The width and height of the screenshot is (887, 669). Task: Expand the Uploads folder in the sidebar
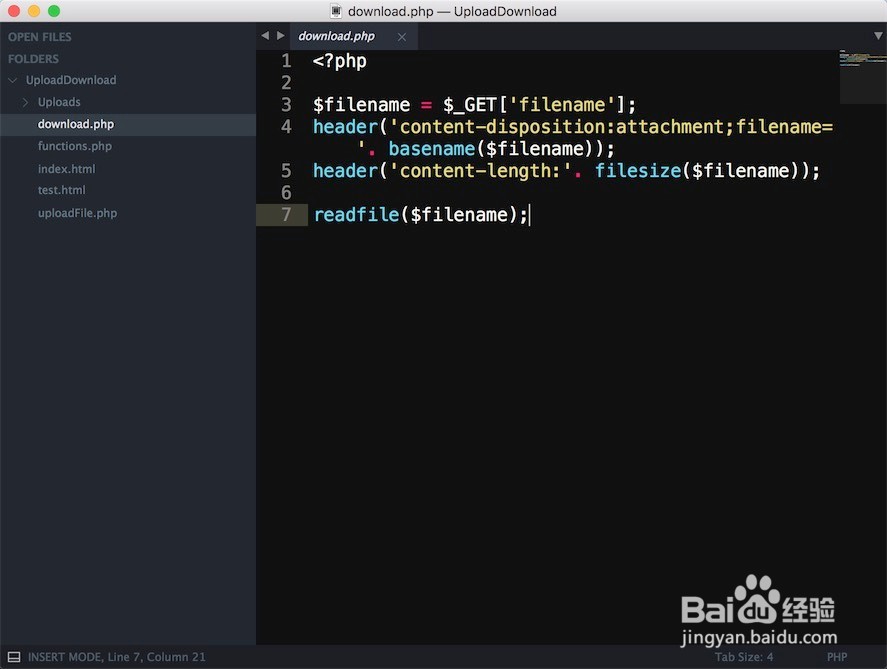[26, 101]
